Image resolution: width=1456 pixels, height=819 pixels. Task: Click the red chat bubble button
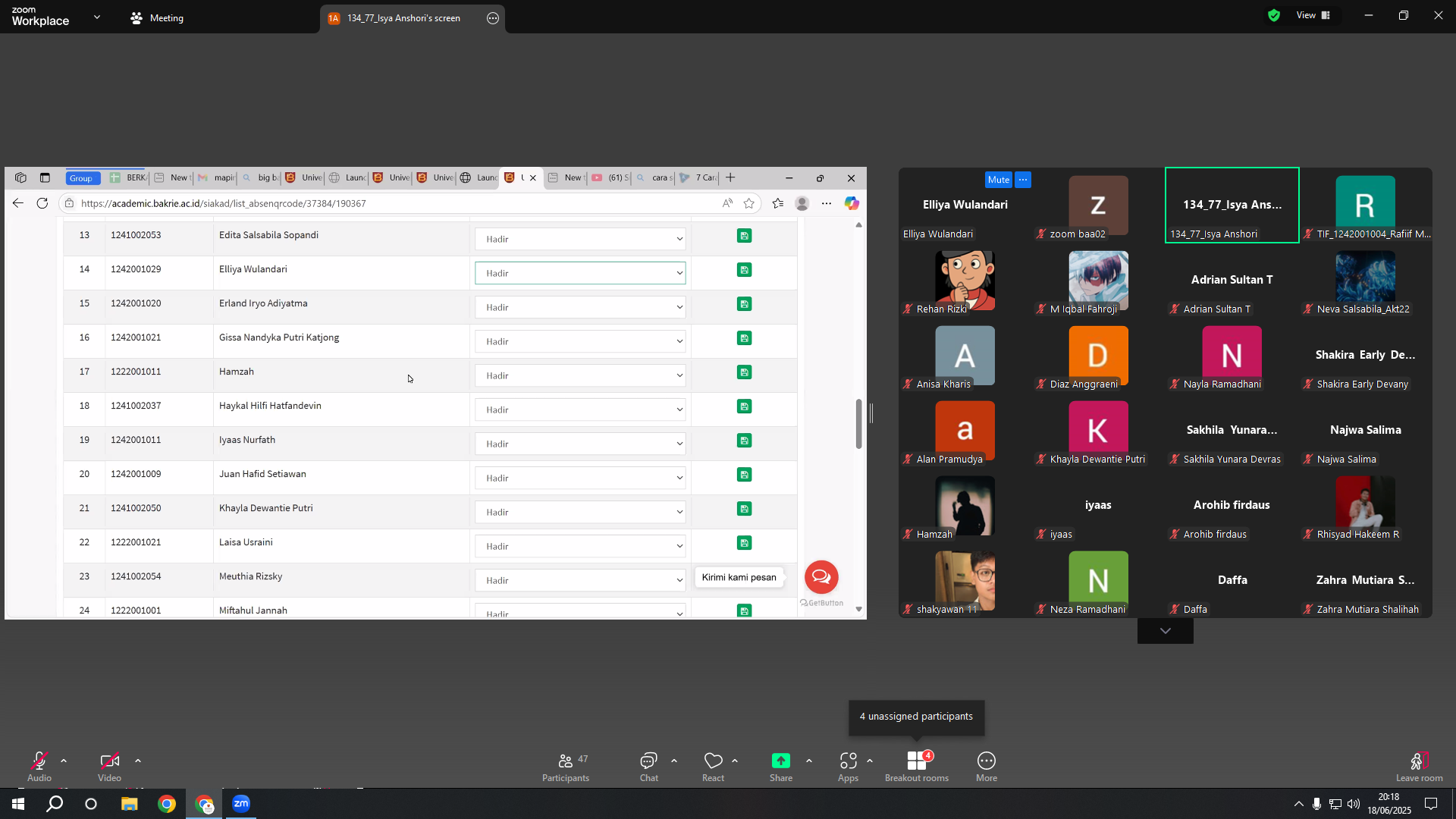click(821, 577)
